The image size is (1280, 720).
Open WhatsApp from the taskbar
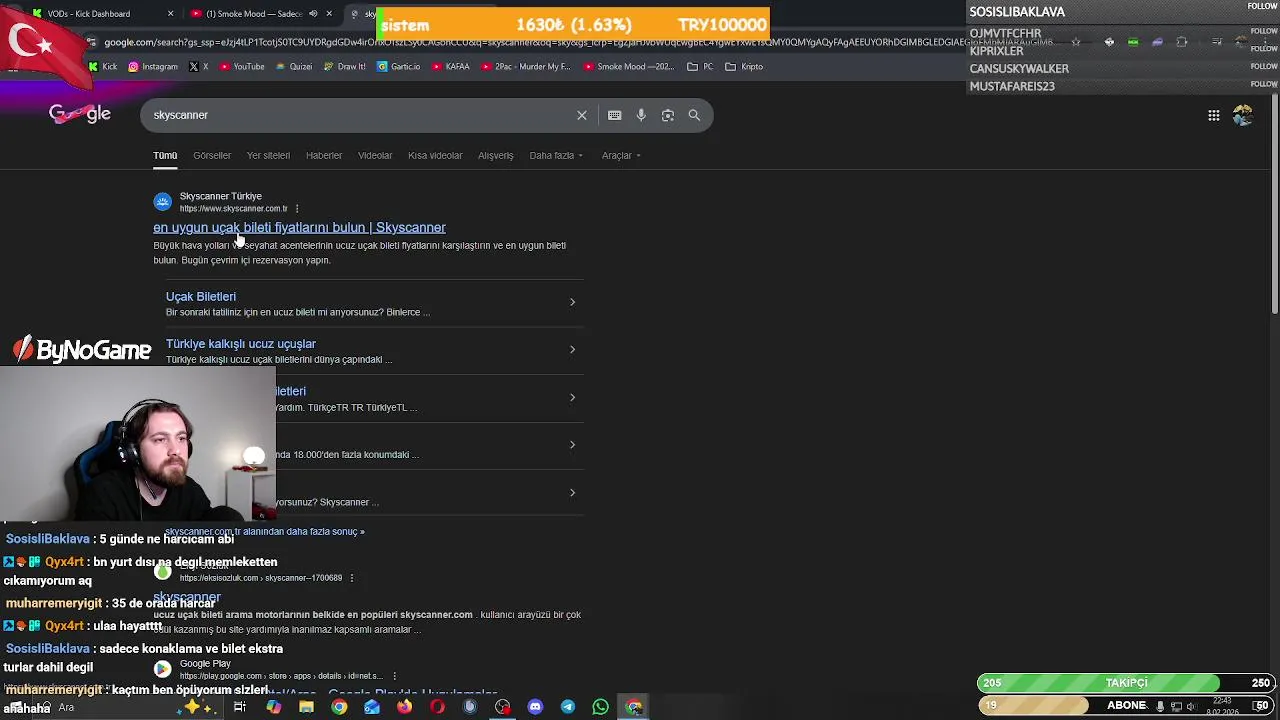tap(600, 707)
